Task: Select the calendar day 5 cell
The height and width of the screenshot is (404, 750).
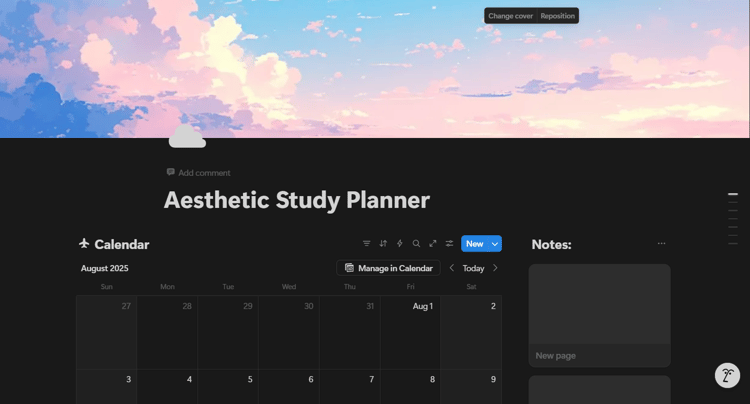Action: (x=228, y=387)
